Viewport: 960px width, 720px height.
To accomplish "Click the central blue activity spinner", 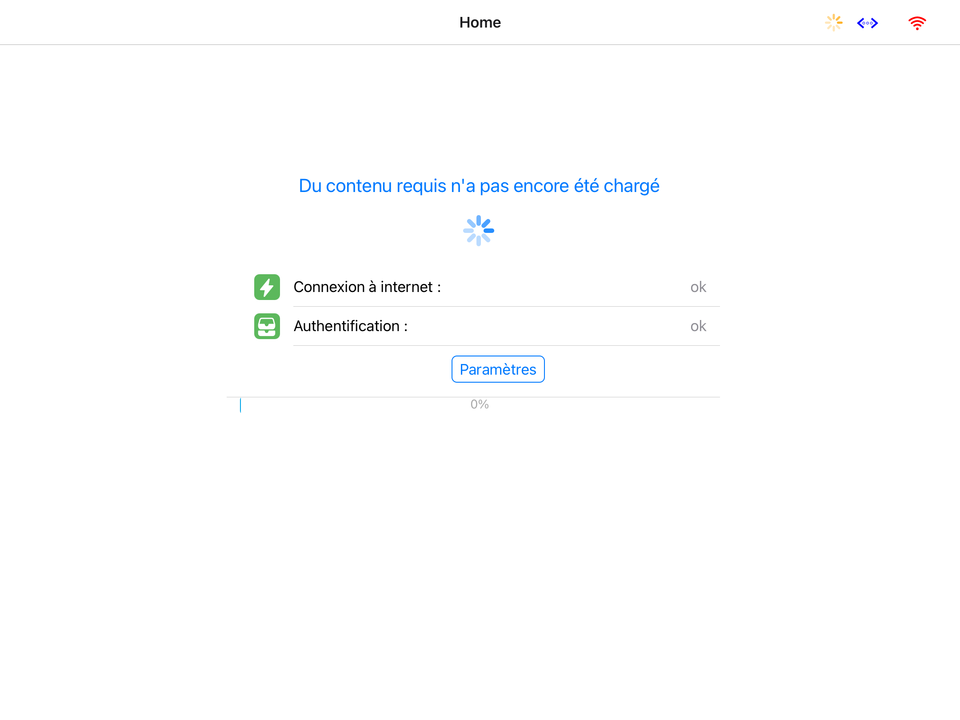I will click(x=478, y=230).
